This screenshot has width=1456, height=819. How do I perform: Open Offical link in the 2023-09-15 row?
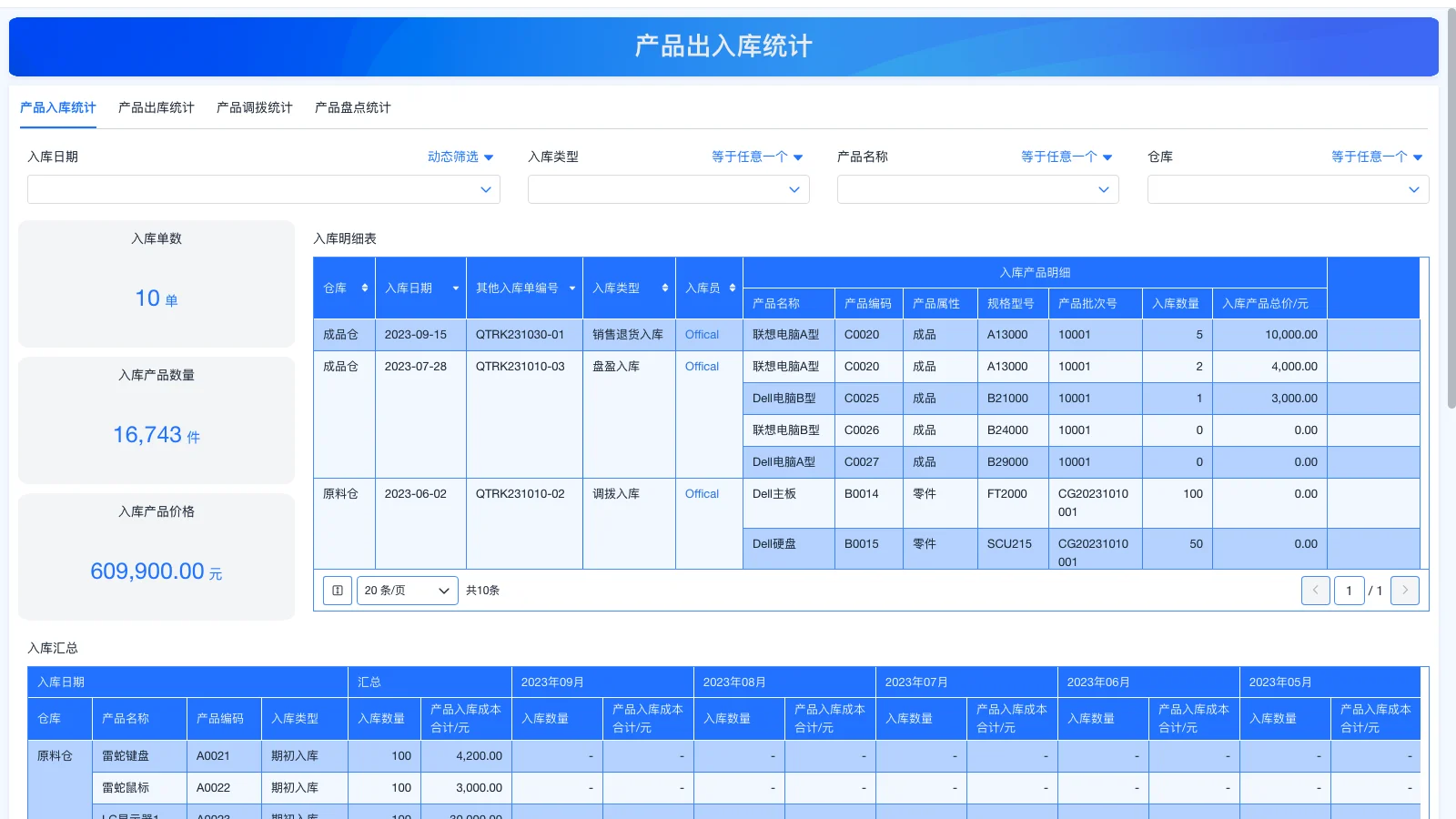coord(701,334)
